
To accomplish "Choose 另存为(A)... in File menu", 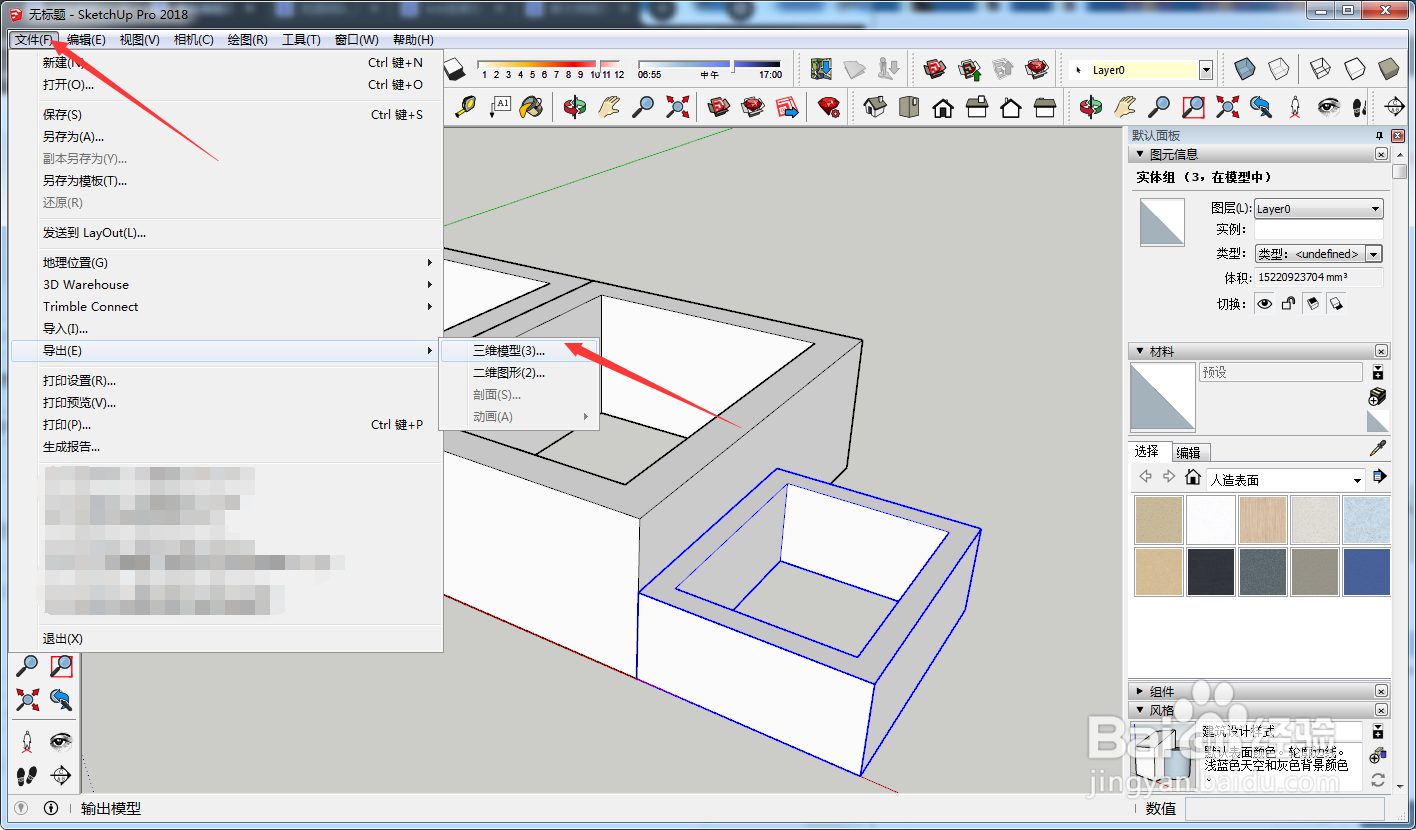I will 226,136.
